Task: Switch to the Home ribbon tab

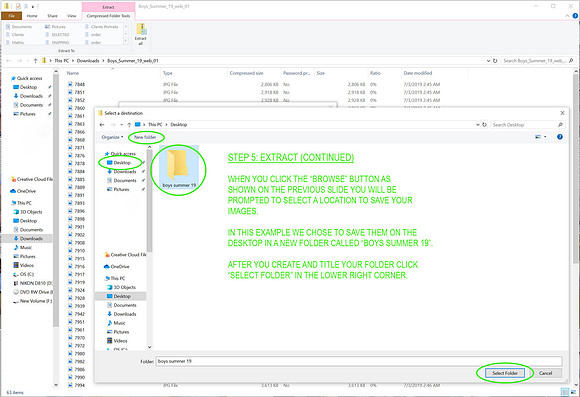Action: click(32, 16)
